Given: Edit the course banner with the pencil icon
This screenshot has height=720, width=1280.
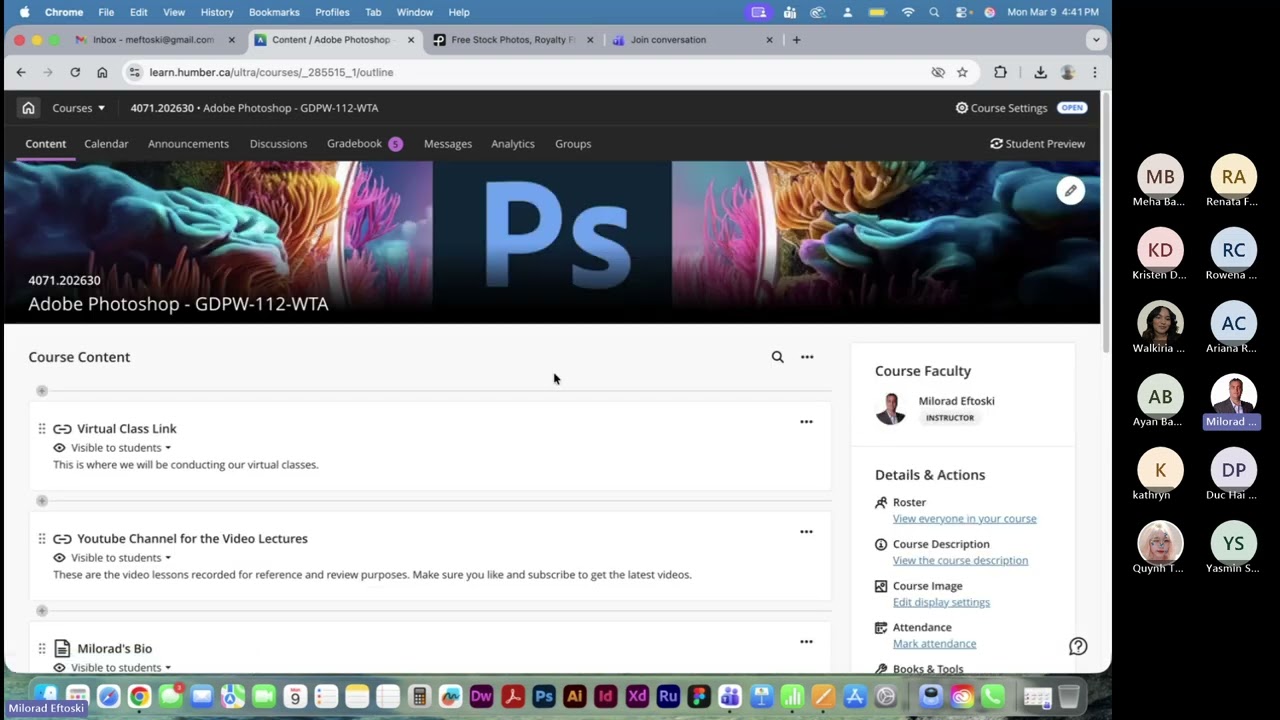Looking at the screenshot, I should [x=1070, y=190].
